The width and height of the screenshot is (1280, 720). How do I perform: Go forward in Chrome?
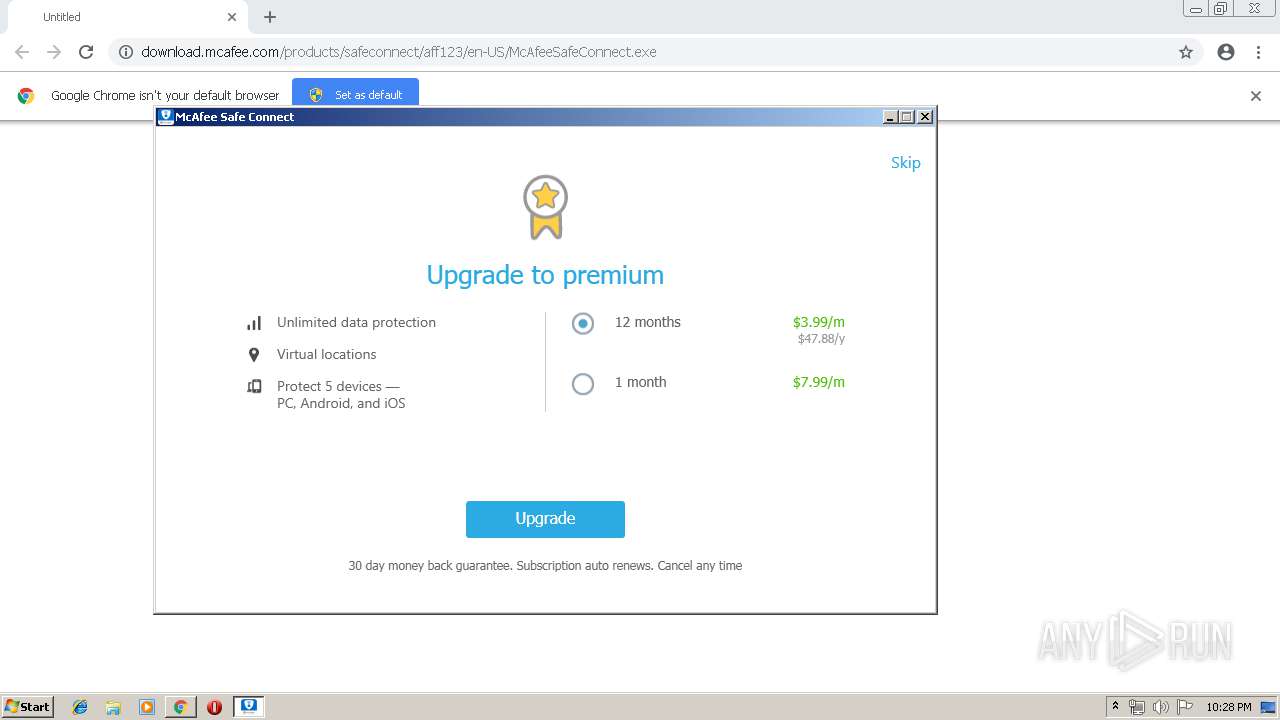pos(54,52)
